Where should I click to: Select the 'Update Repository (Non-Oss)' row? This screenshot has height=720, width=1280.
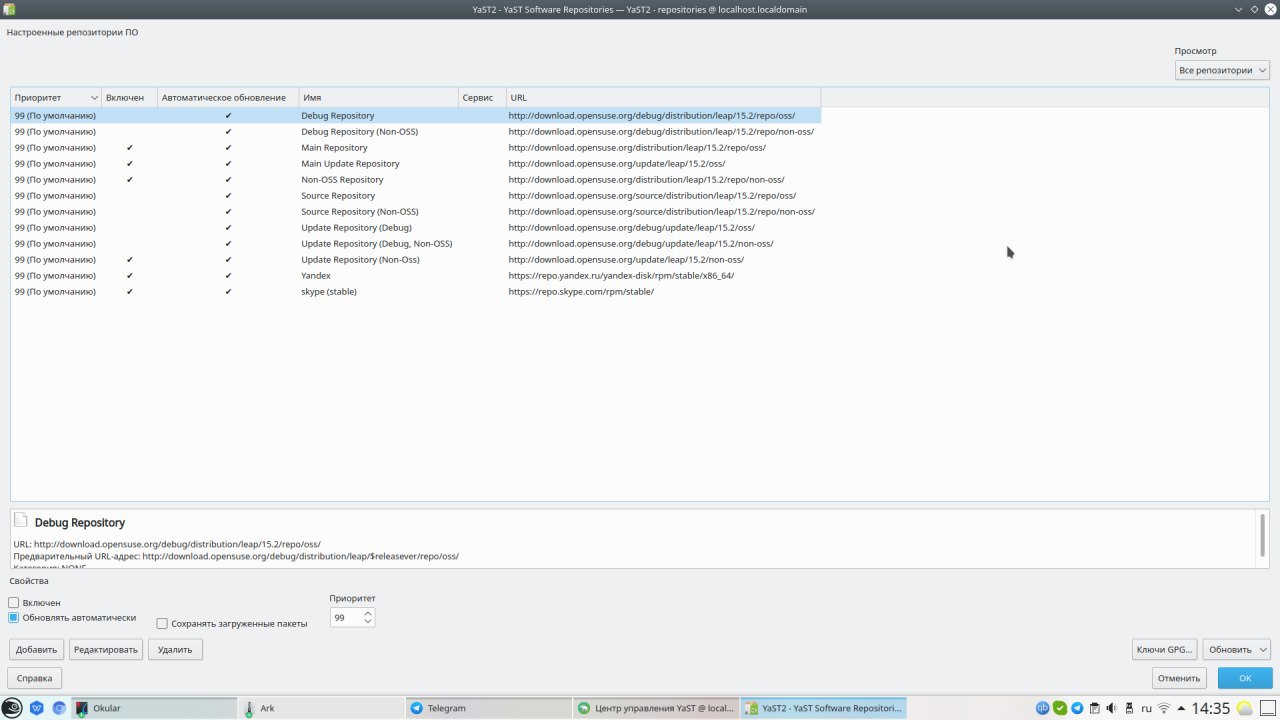point(415,260)
